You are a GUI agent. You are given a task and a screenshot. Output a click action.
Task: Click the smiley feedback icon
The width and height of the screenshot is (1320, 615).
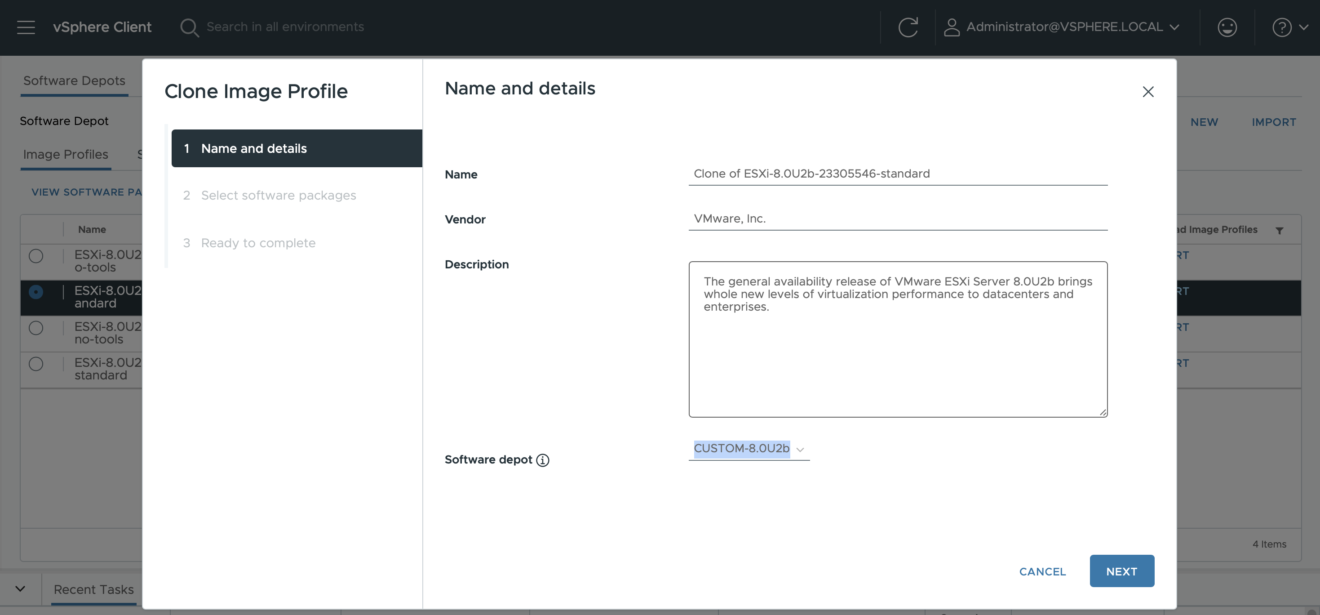point(1227,27)
